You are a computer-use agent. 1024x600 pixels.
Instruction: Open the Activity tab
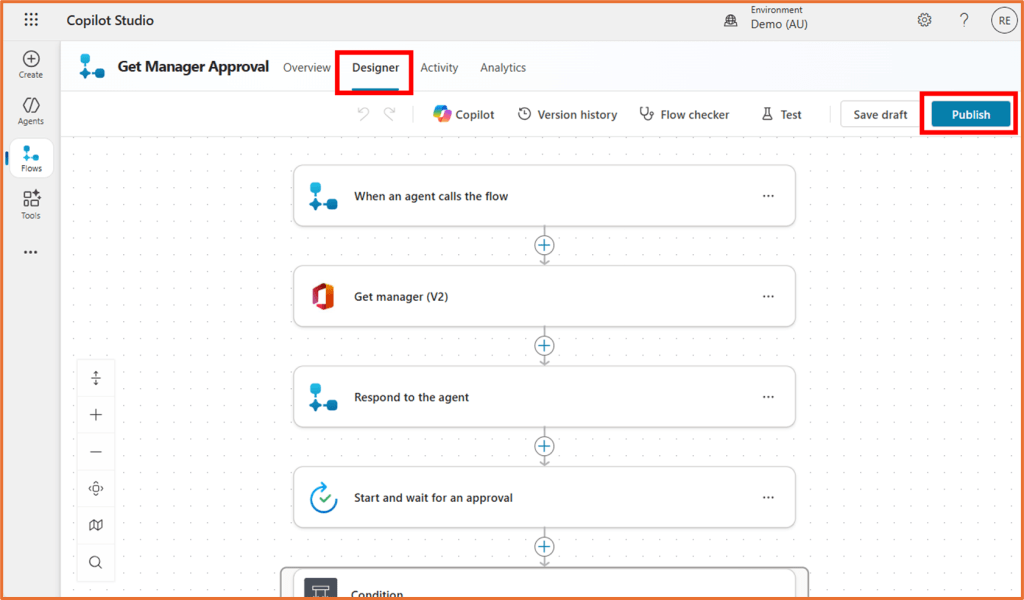tap(439, 67)
